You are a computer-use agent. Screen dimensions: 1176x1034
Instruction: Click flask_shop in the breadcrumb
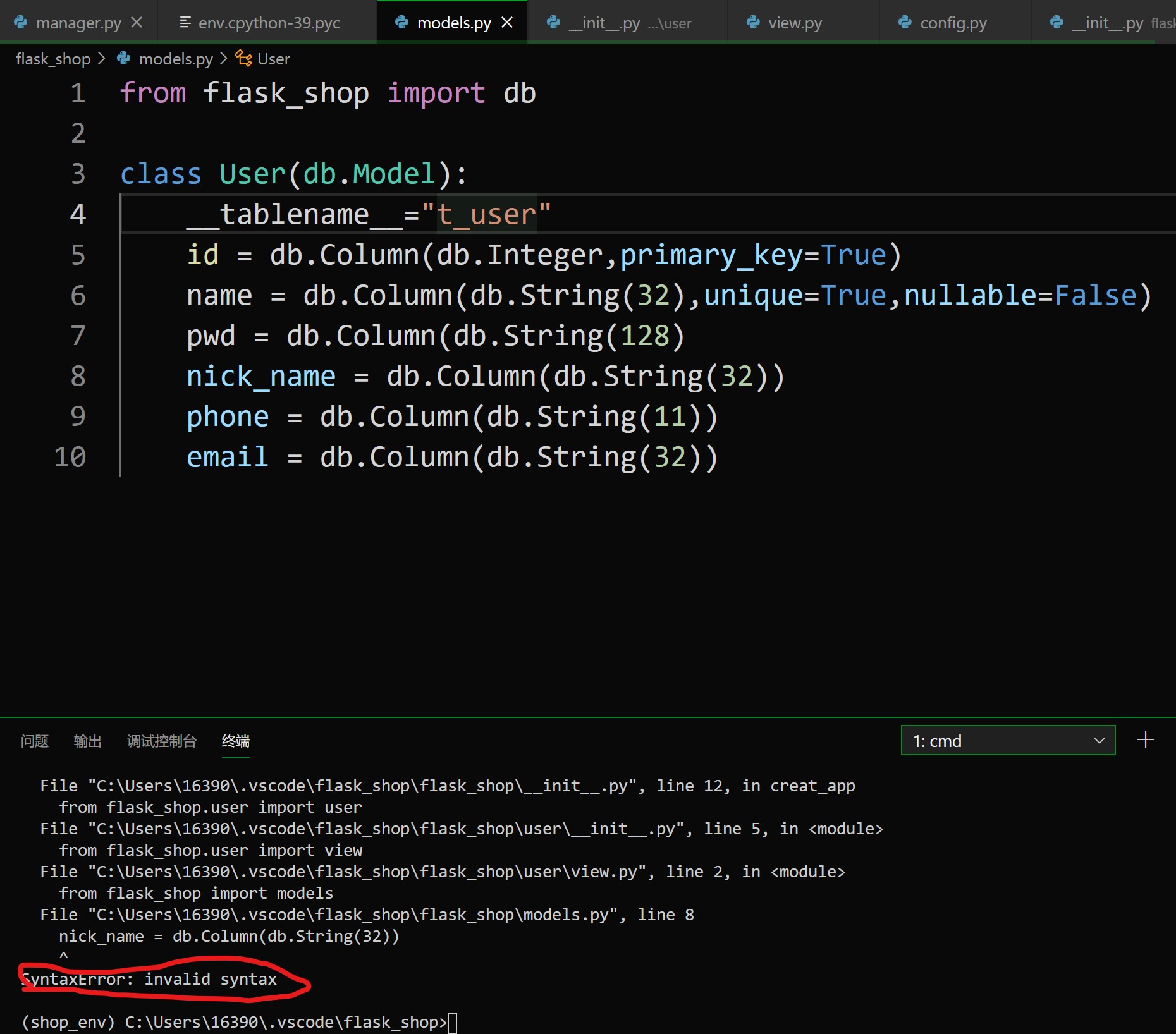[53, 59]
